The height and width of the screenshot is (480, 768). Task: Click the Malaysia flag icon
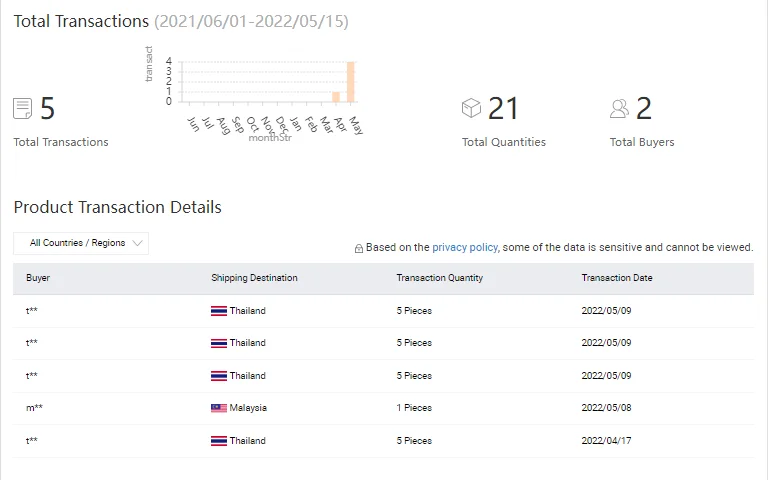[x=218, y=408]
